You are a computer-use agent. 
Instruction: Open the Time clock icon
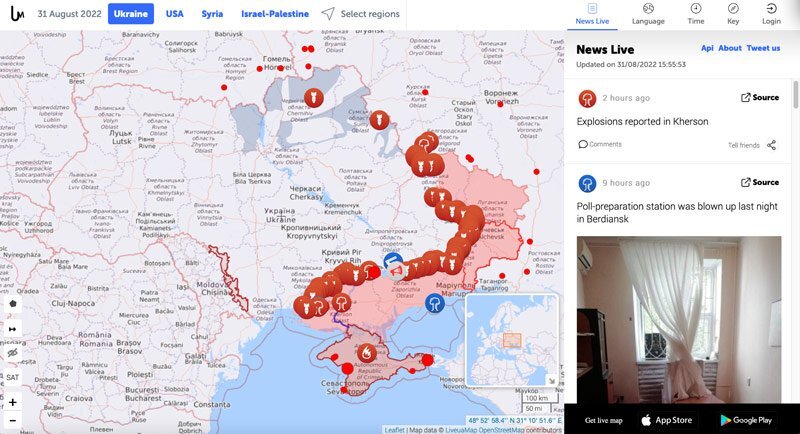click(x=695, y=9)
